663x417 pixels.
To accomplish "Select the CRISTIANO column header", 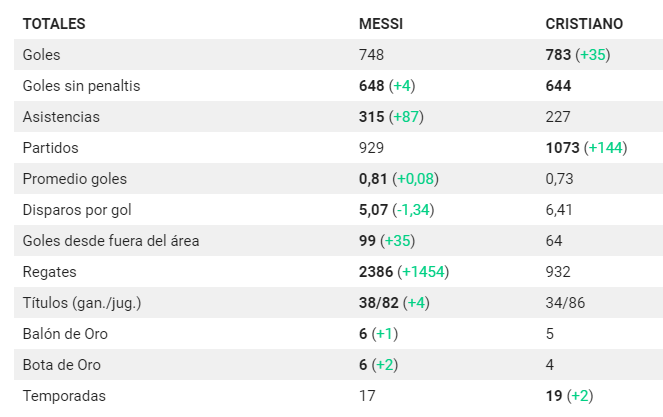I will (x=584, y=24).
